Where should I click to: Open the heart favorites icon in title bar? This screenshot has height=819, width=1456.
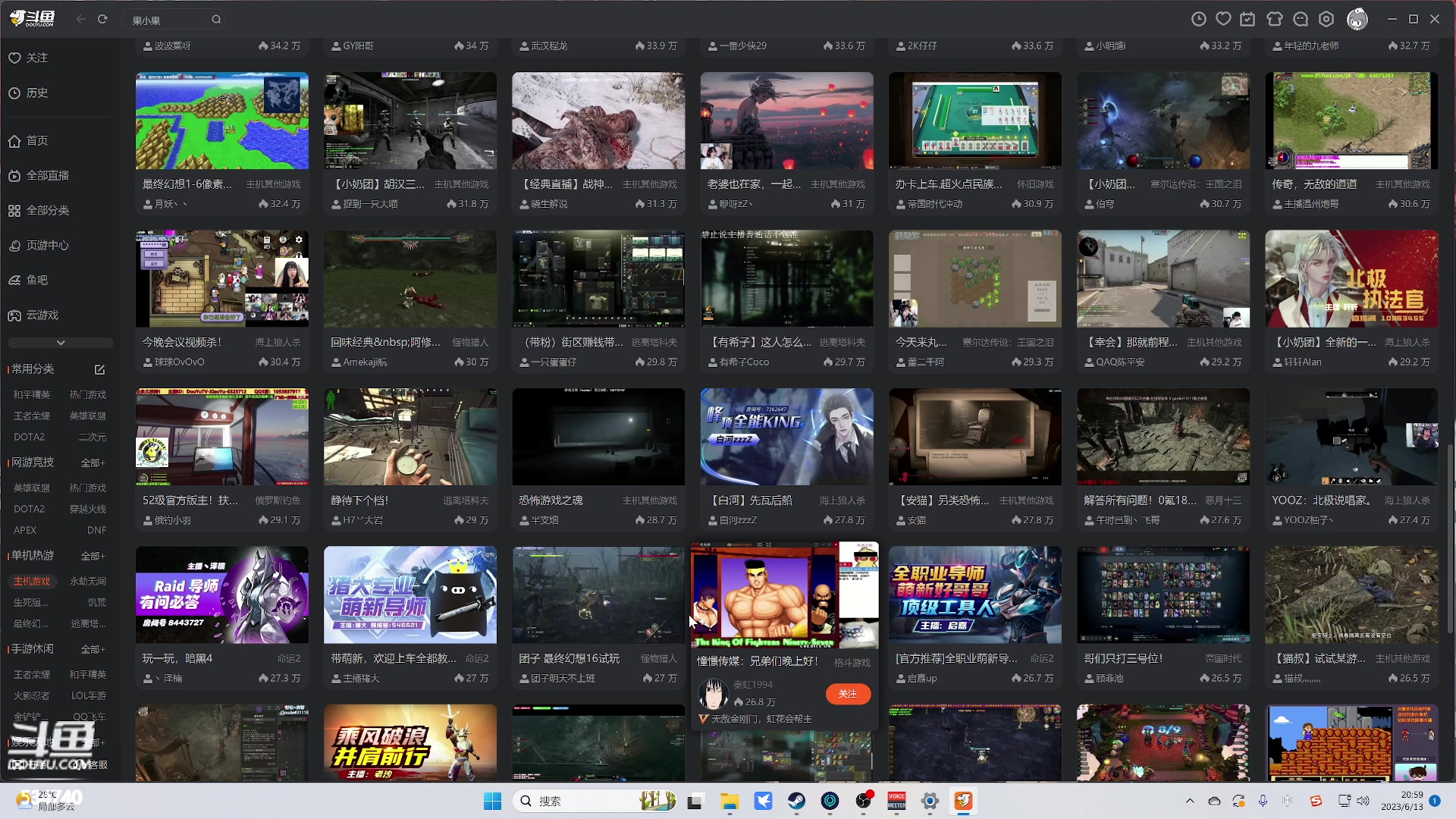(x=1223, y=20)
